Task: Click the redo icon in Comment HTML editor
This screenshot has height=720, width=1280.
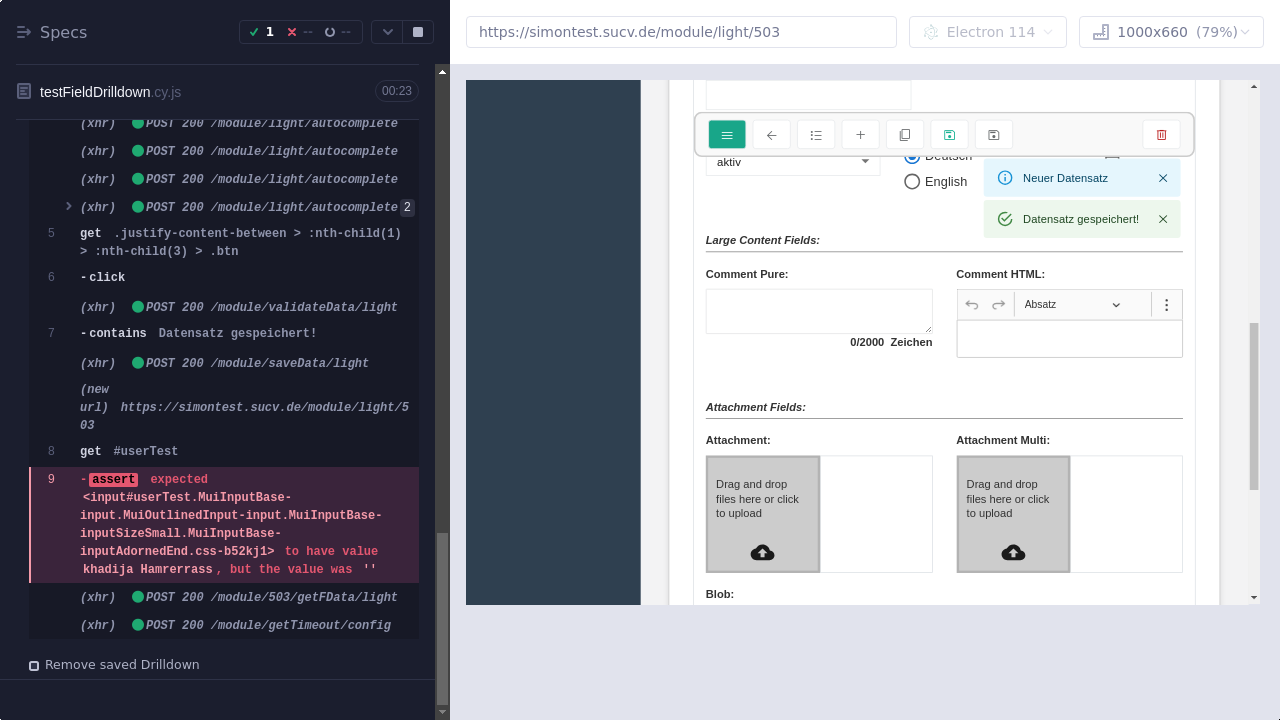Action: (998, 305)
